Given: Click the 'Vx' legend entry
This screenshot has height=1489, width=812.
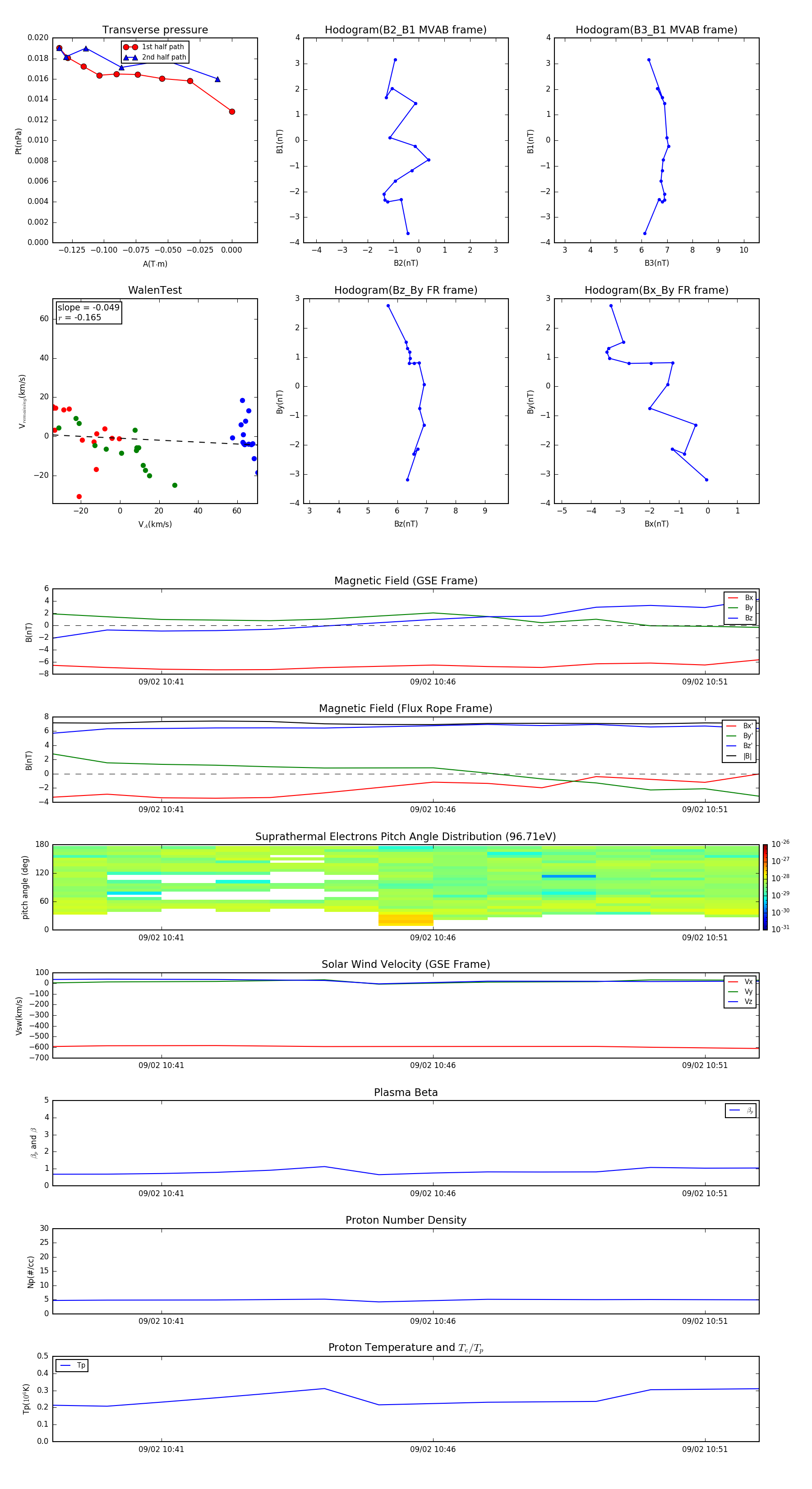Looking at the screenshot, I should click(741, 982).
